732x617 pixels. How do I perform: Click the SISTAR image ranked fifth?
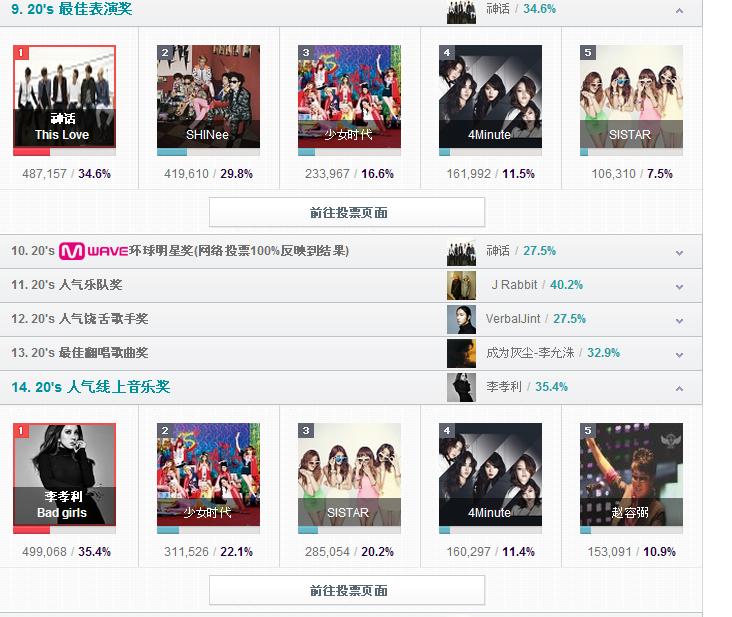(631, 97)
